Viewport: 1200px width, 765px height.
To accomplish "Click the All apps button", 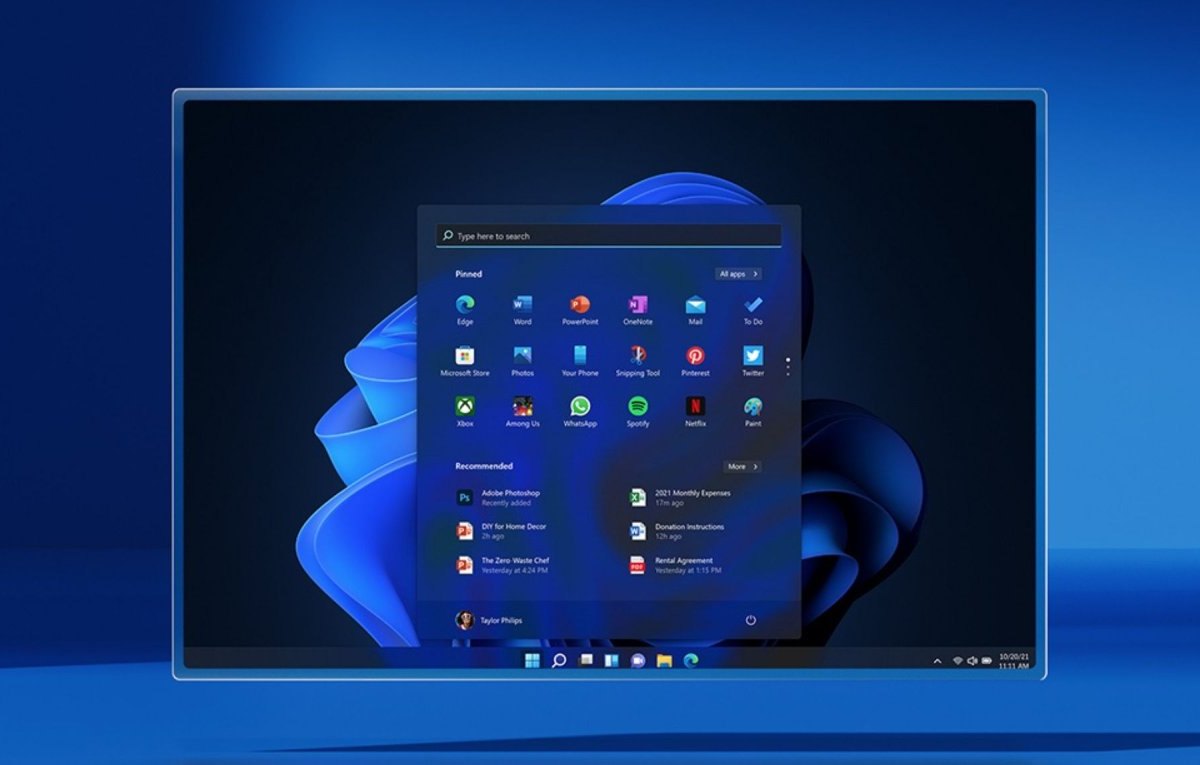I will pyautogui.click(x=739, y=274).
